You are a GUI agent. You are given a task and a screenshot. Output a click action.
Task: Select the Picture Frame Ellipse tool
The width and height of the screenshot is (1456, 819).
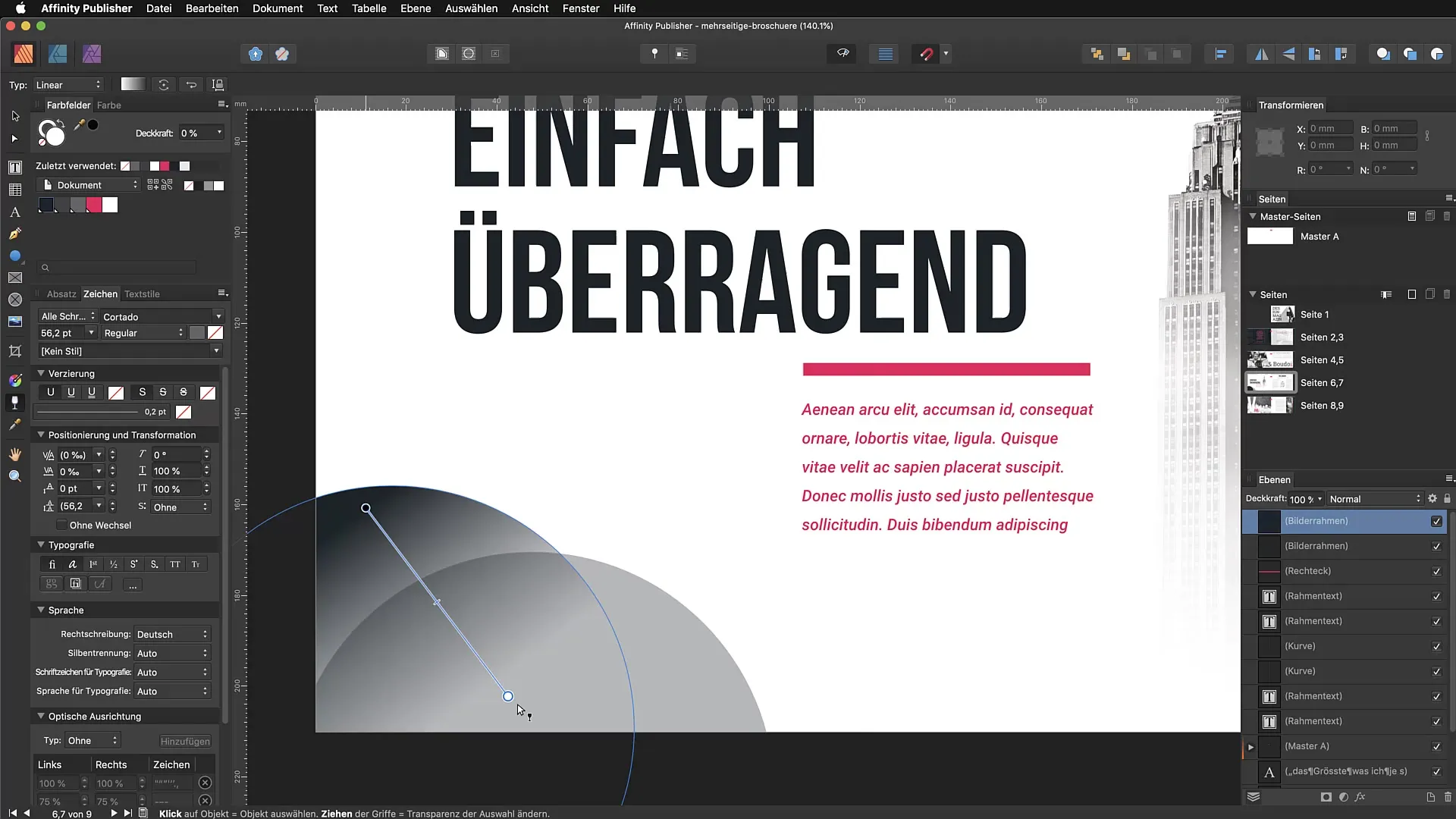[x=15, y=300]
